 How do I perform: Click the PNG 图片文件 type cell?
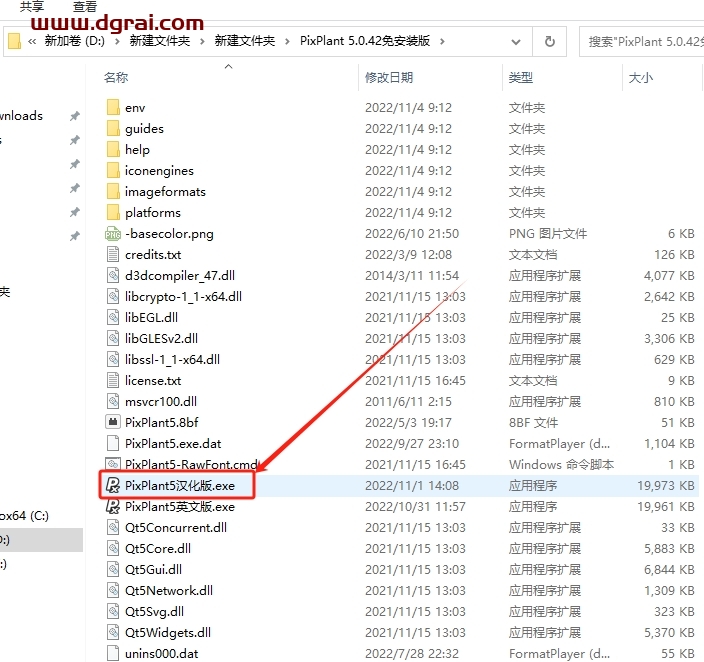(x=548, y=234)
